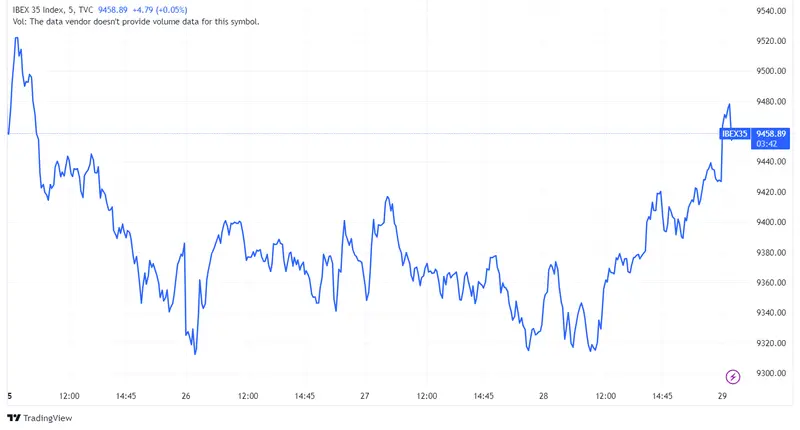Click the last 14:45 time label

click(662, 396)
